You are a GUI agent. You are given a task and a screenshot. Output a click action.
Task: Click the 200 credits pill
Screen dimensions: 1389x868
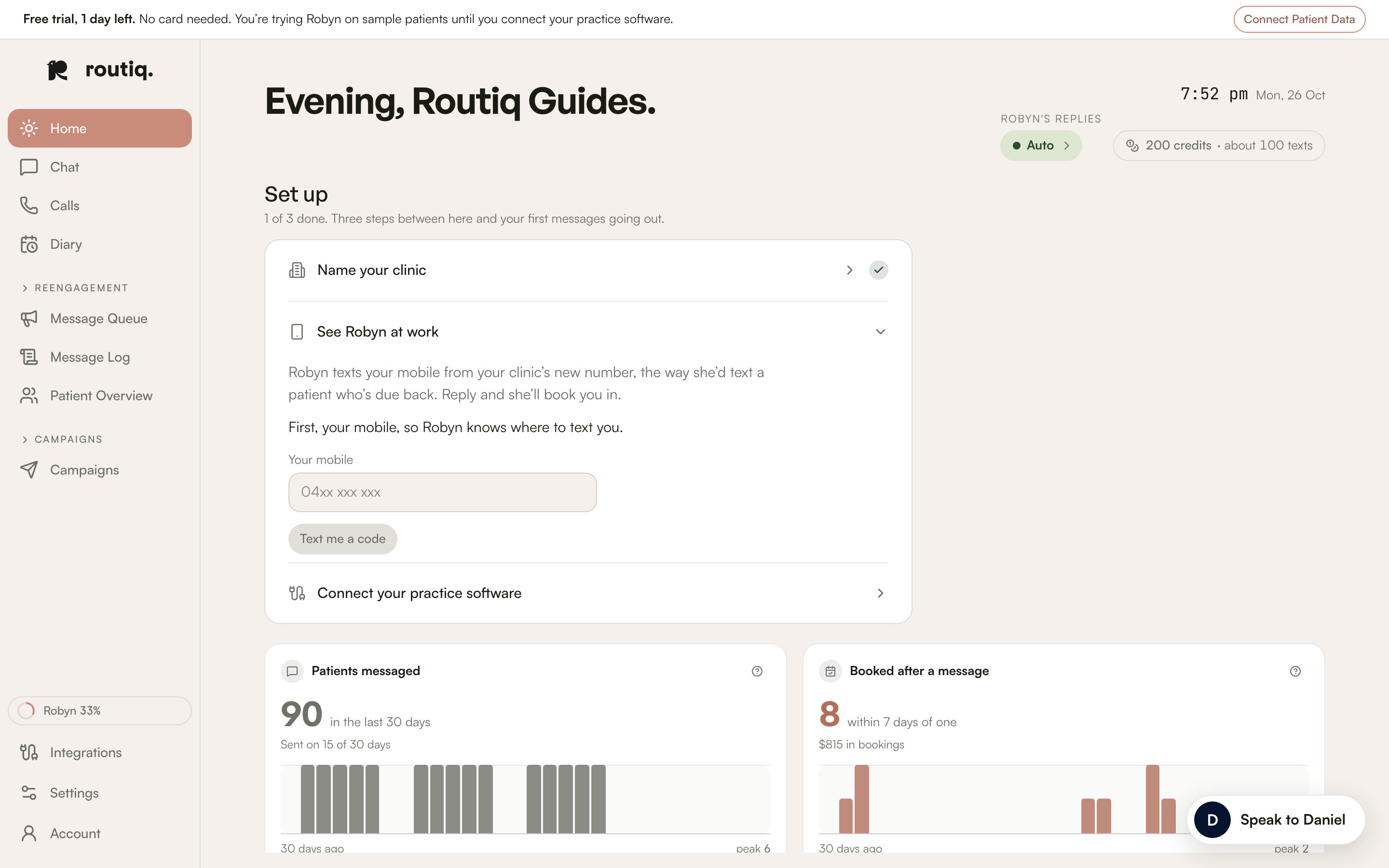(1219, 146)
